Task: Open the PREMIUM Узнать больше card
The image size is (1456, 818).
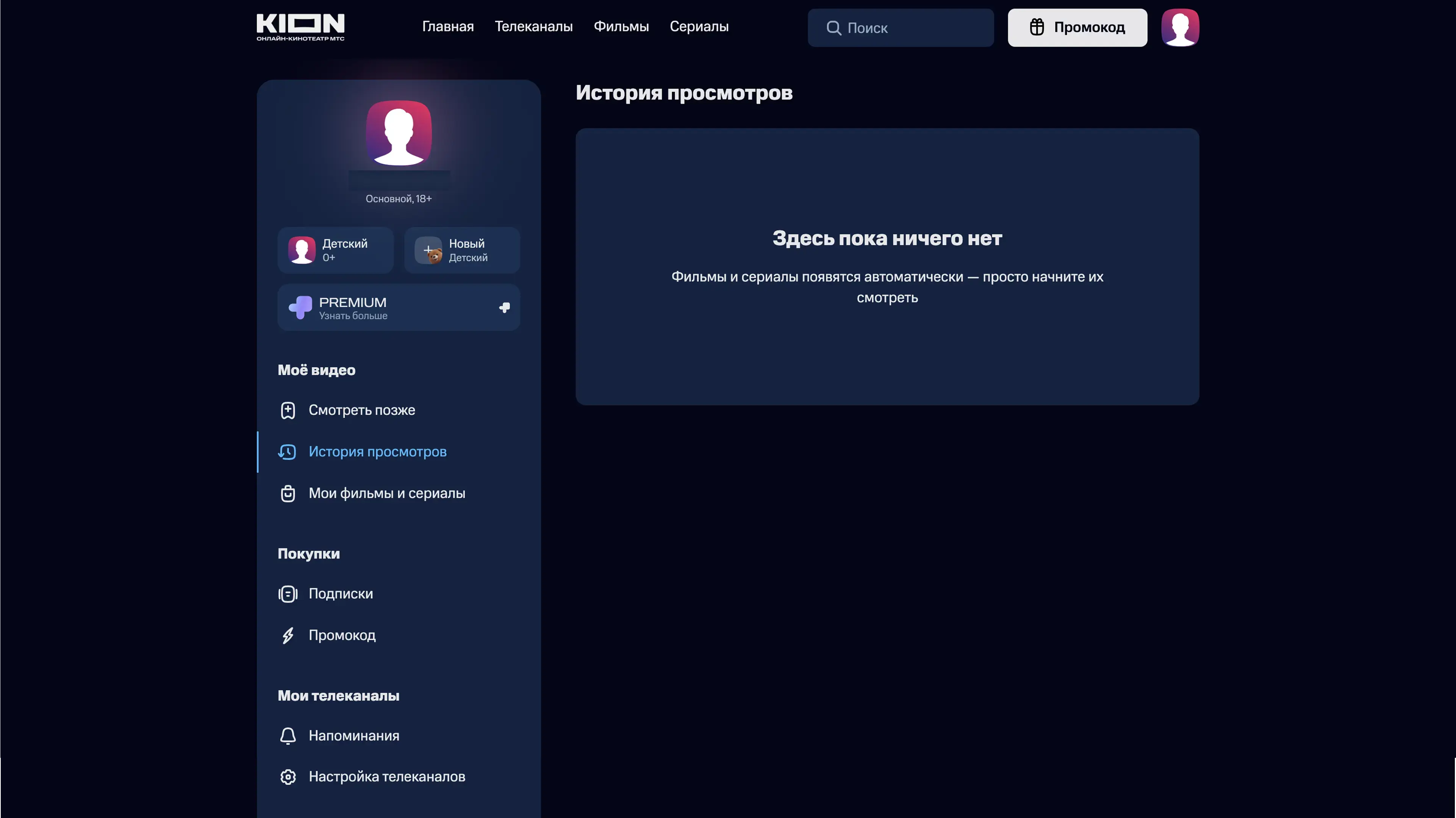Action: [399, 307]
